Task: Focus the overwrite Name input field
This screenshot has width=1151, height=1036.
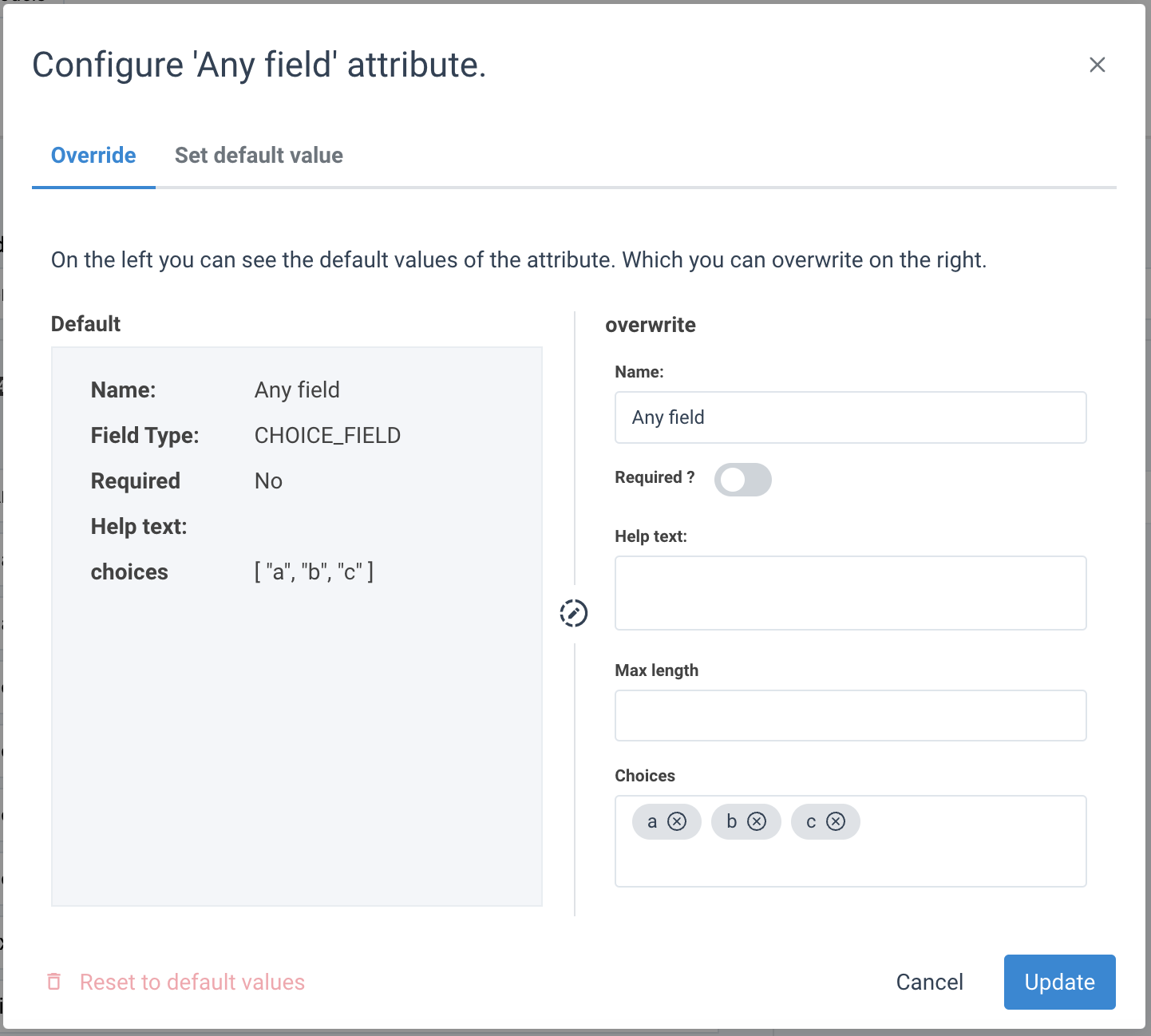Action: click(850, 417)
